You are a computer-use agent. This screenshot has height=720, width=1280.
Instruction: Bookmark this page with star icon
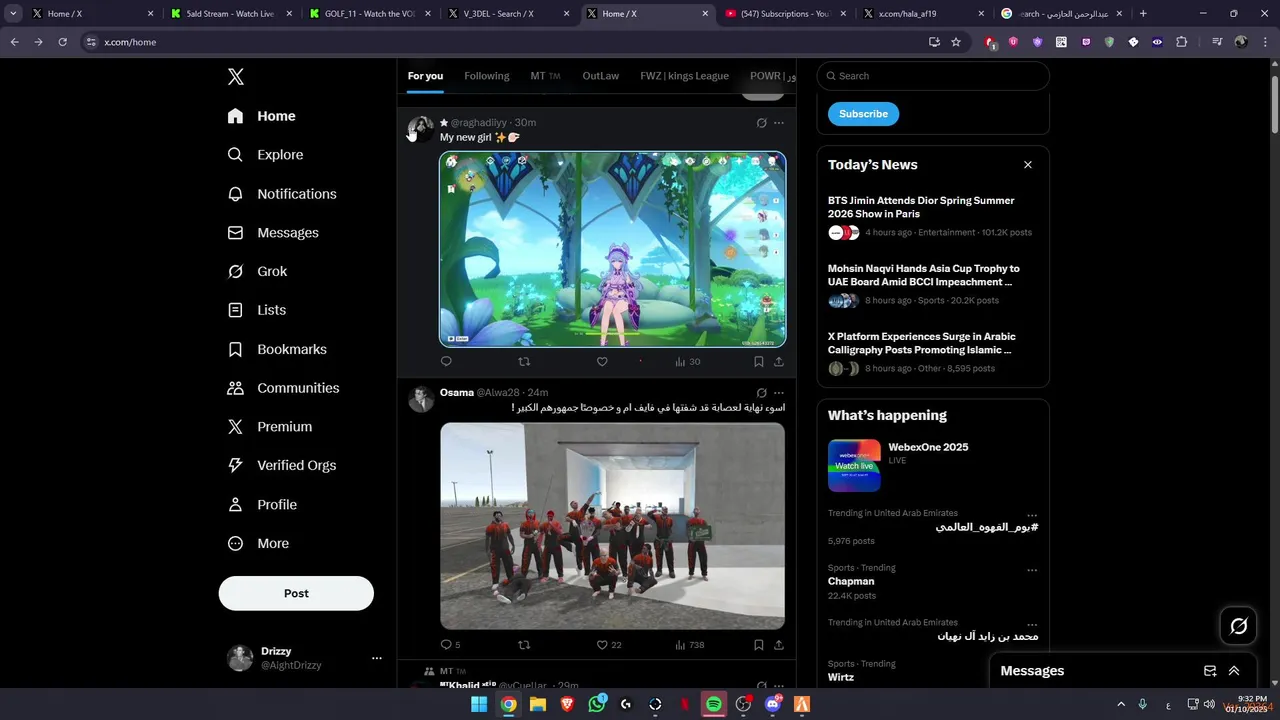[x=956, y=42]
